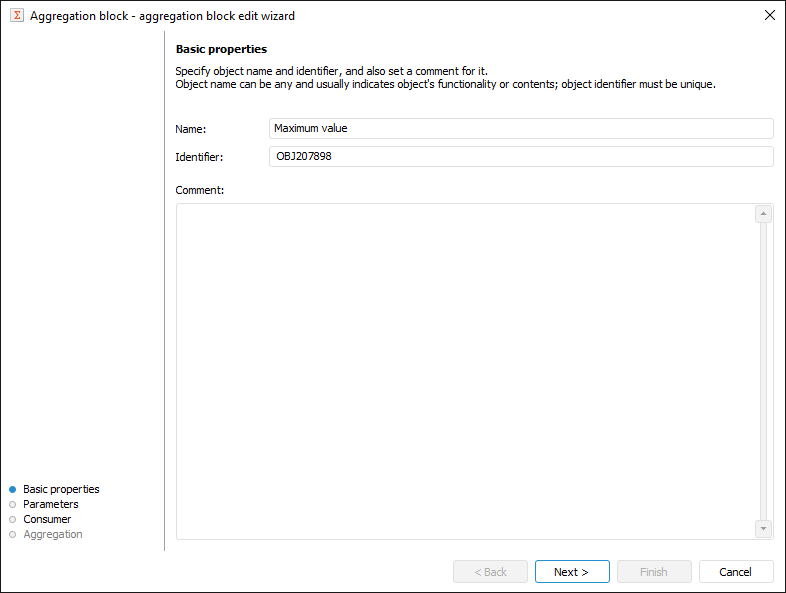Focus the Identifier field with OBJ207898
786x593 pixels.
click(521, 156)
